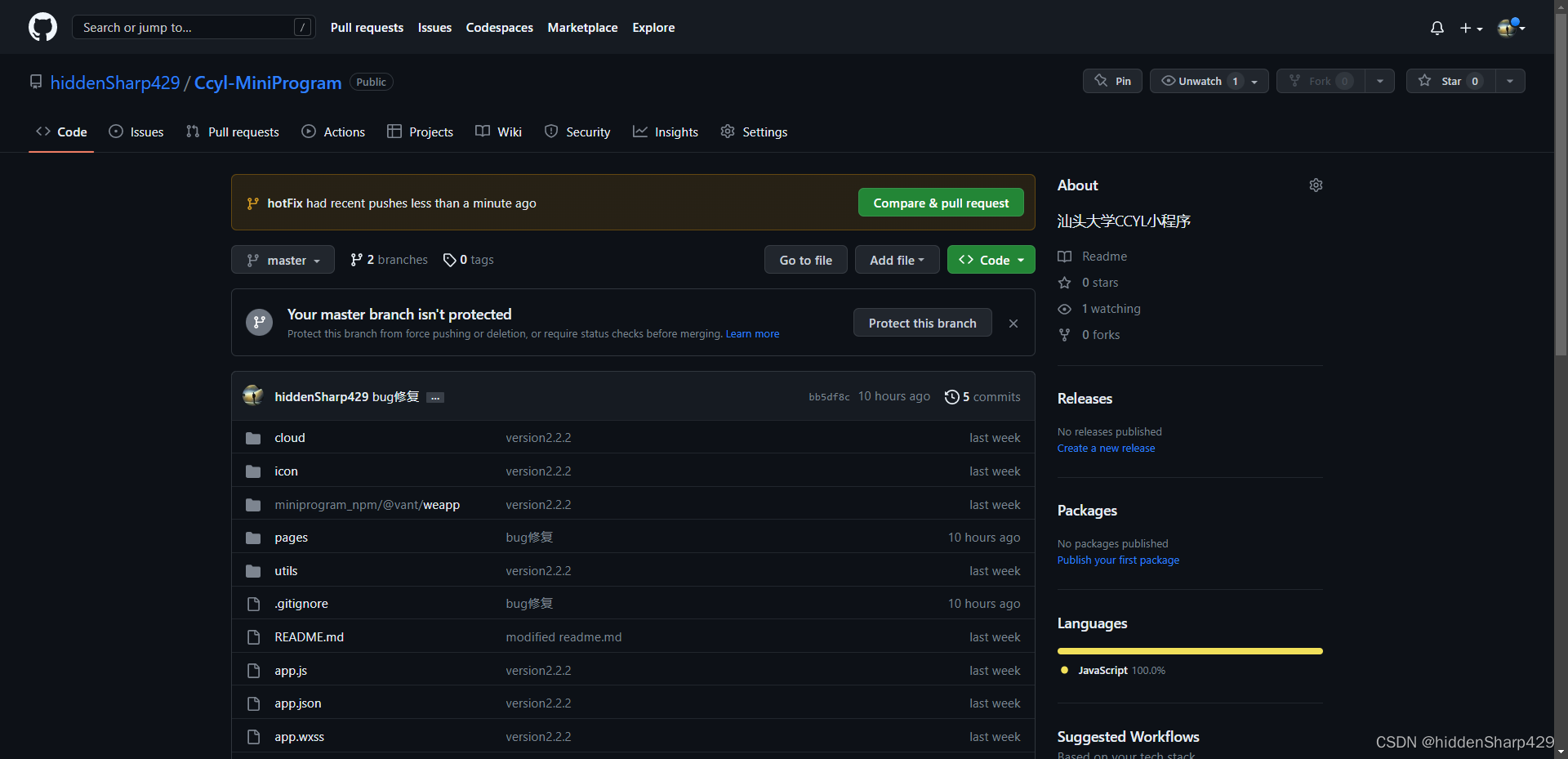Viewport: 1568px width, 759px height.
Task: Open the user avatar menu
Action: coord(1512,28)
